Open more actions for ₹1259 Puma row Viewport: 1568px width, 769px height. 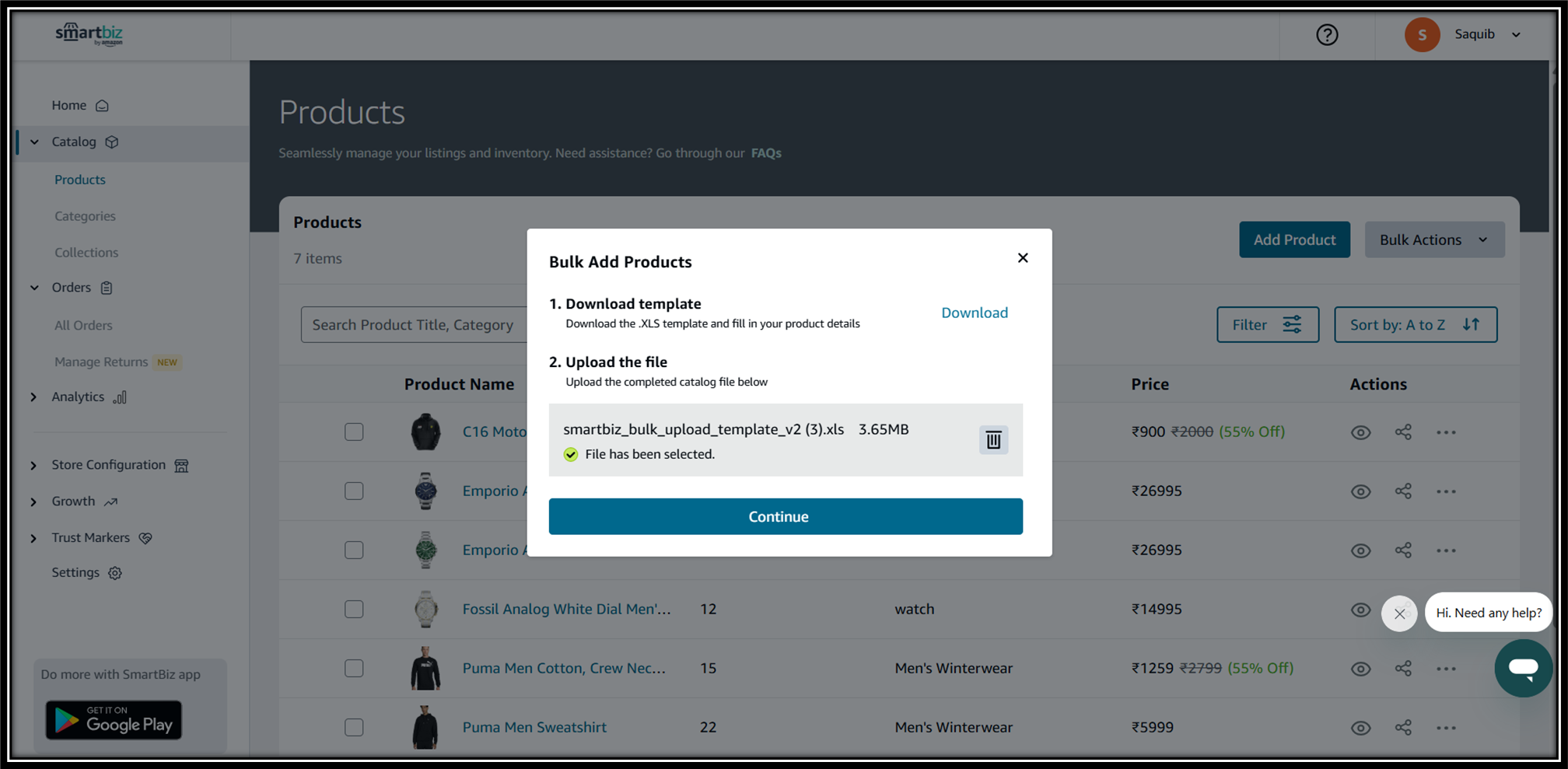point(1446,669)
